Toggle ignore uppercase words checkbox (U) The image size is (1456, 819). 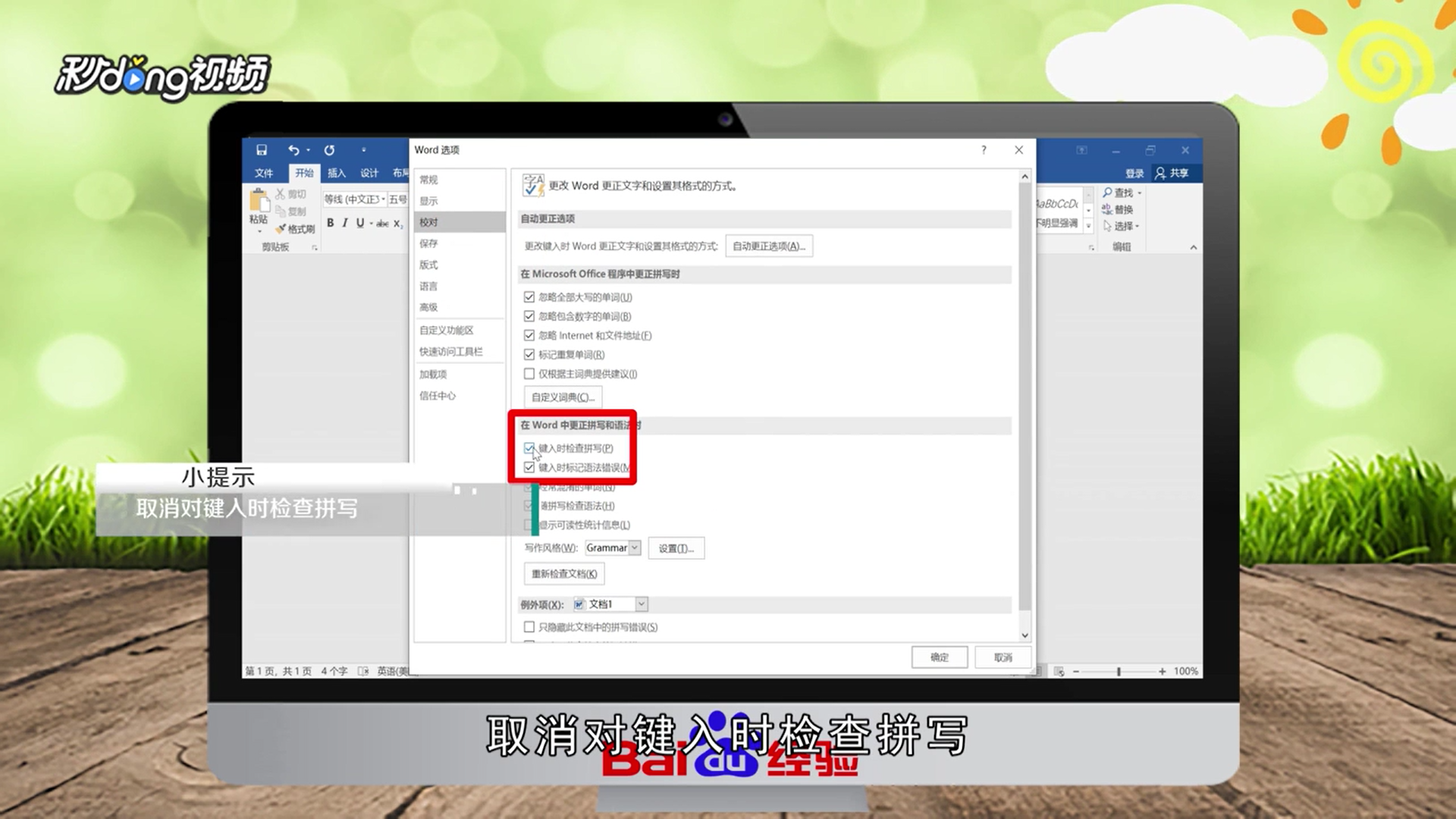pos(529,297)
